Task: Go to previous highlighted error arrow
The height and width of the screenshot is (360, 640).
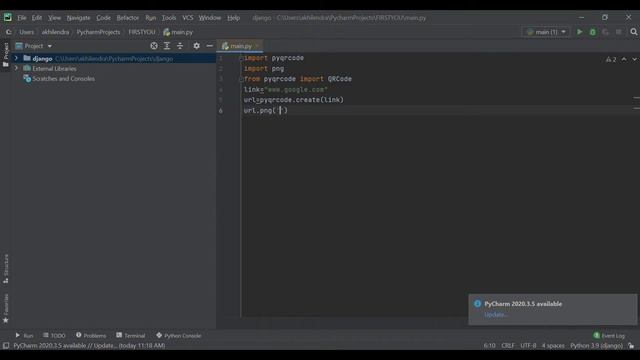Action: (624, 60)
